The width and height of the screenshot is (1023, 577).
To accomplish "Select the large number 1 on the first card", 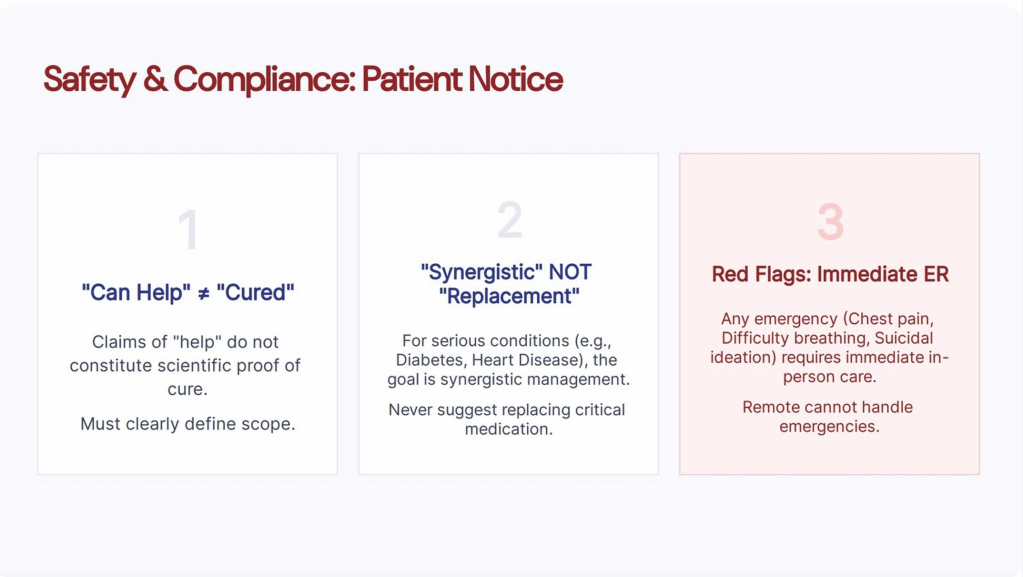I will [188, 230].
